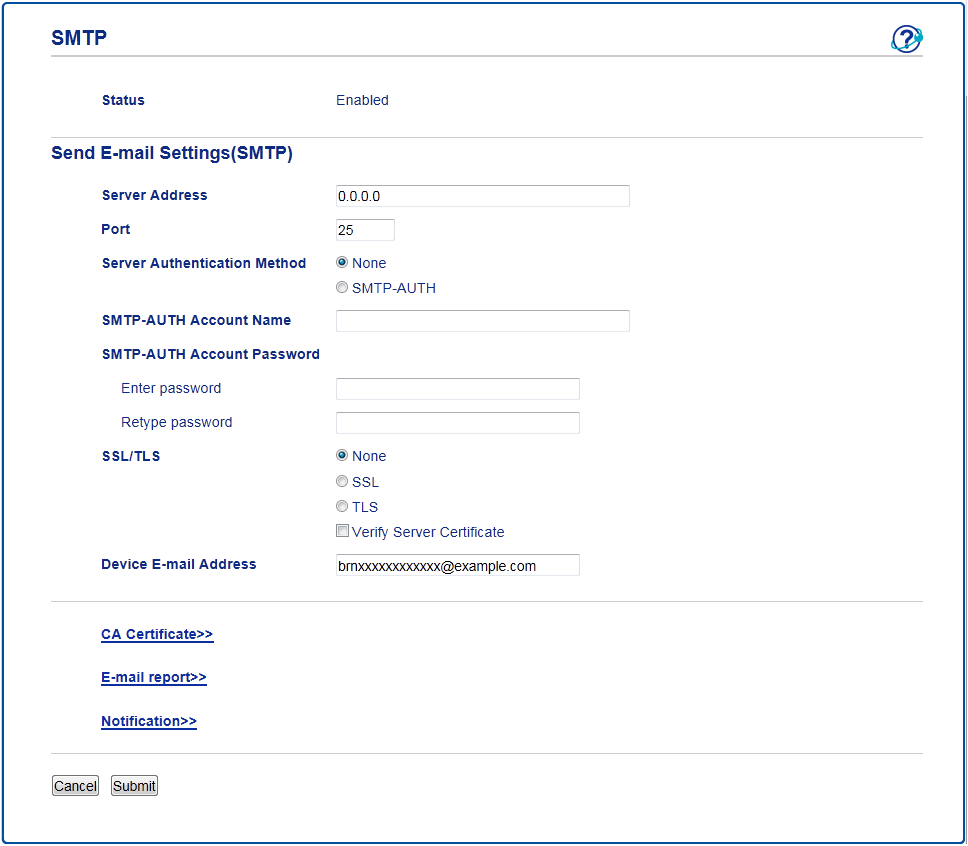Screen dimensions: 968x846
Task: Choose SMTP-AUTH authentication radio button
Action: point(342,288)
